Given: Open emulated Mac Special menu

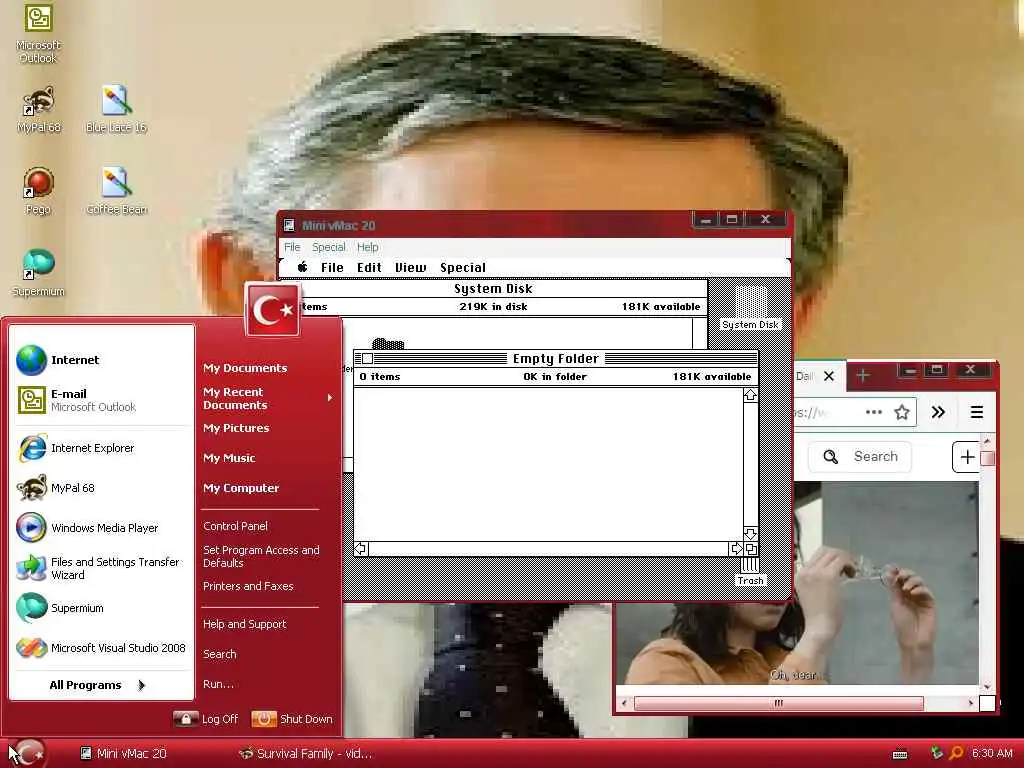Looking at the screenshot, I should click(x=463, y=267).
